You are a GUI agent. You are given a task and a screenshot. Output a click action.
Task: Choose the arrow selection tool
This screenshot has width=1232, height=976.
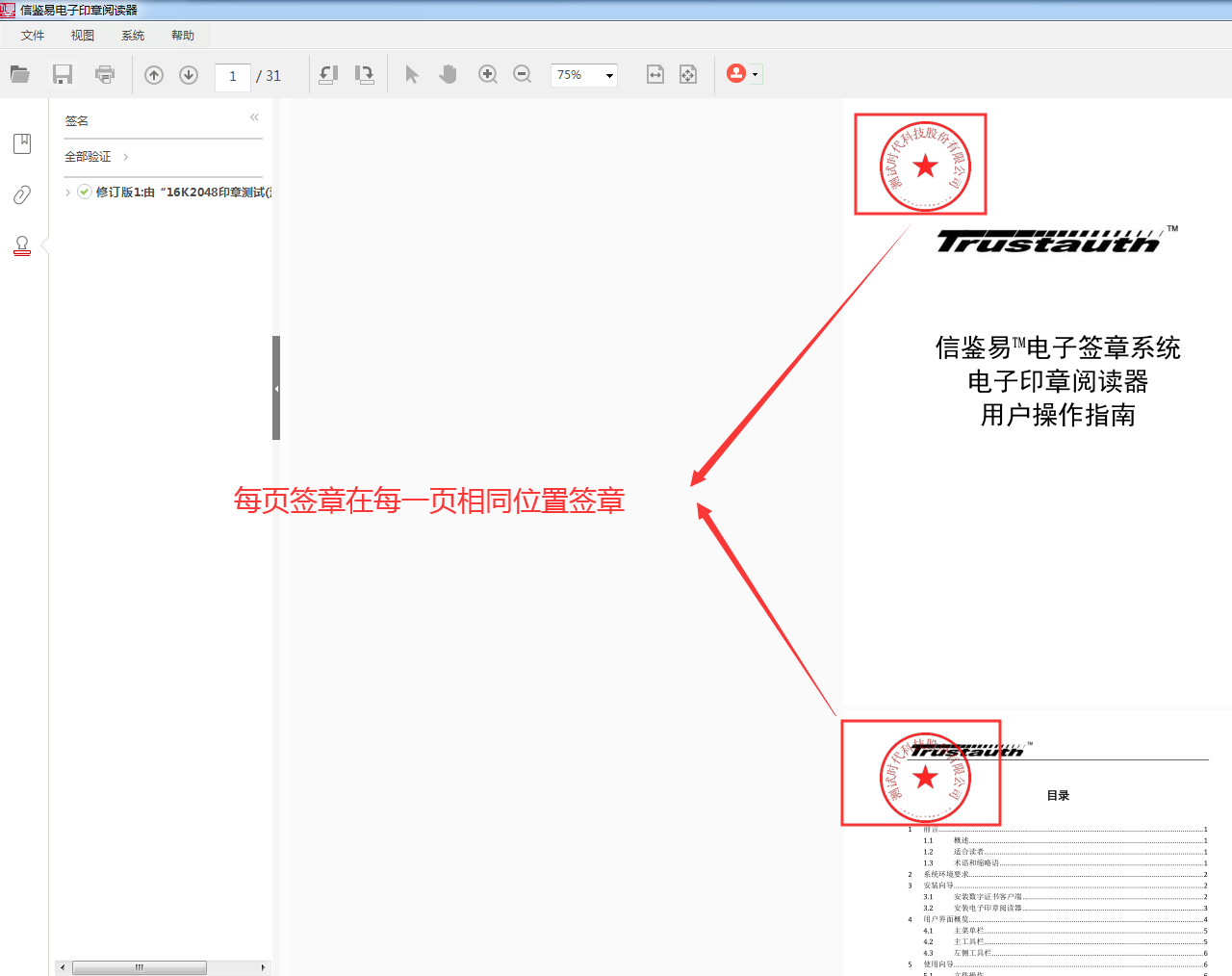412,74
